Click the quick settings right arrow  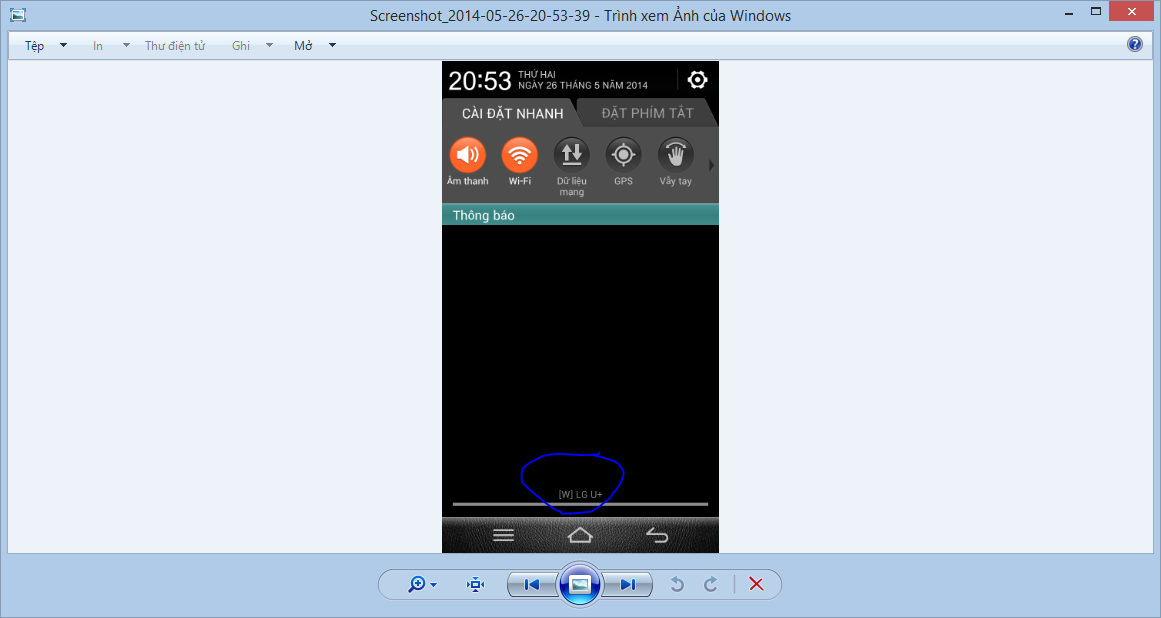[x=712, y=165]
